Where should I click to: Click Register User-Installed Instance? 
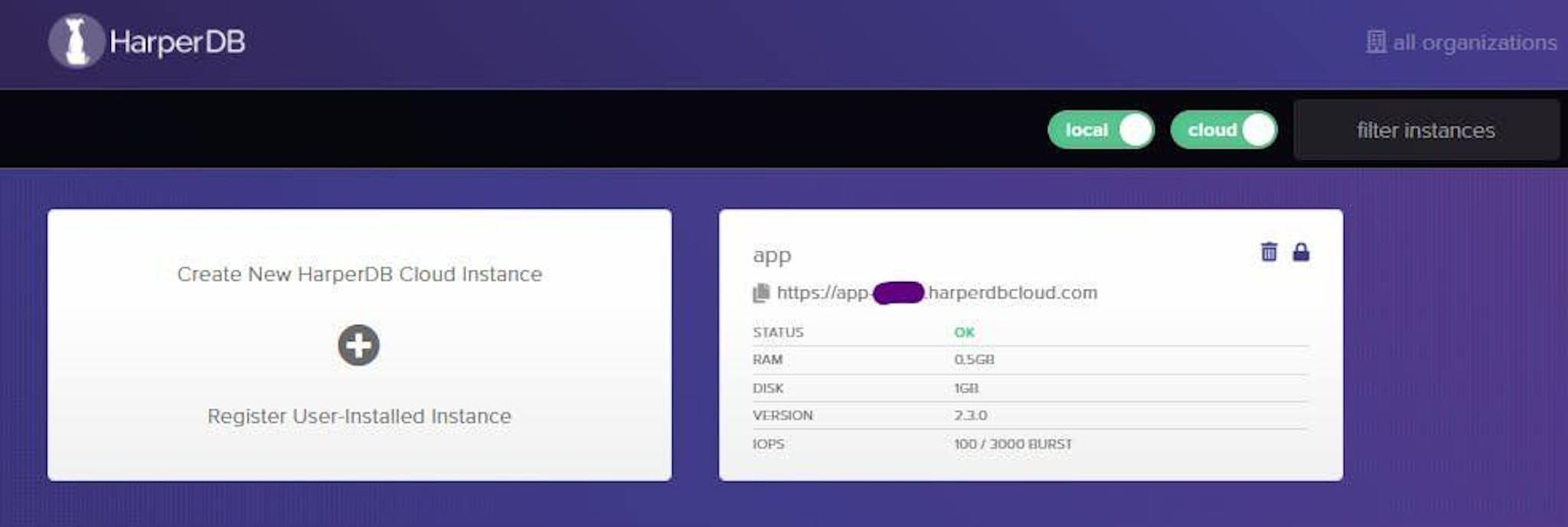coord(359,416)
